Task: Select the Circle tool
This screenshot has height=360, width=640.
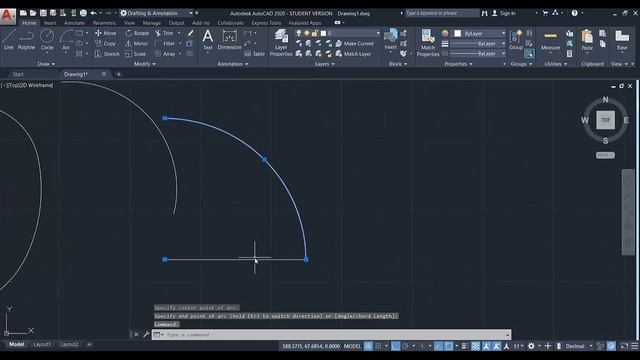Action: coord(47,39)
